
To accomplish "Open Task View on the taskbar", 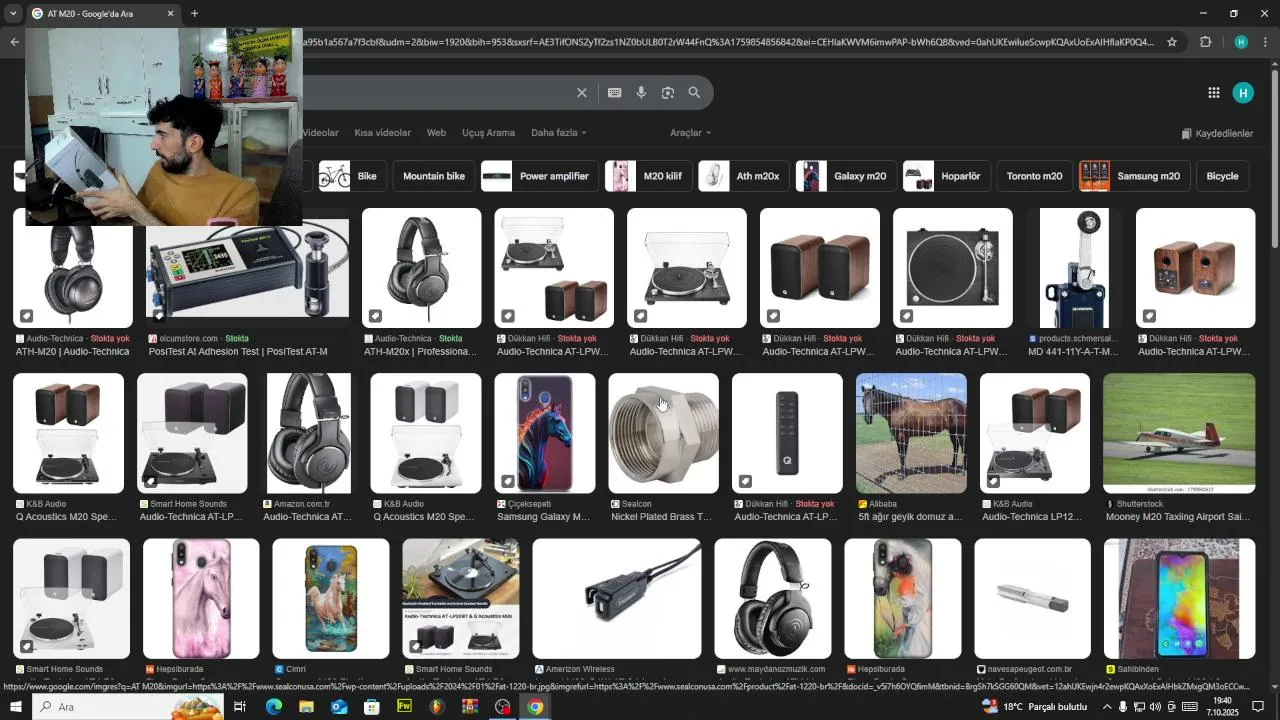I will coord(240,707).
